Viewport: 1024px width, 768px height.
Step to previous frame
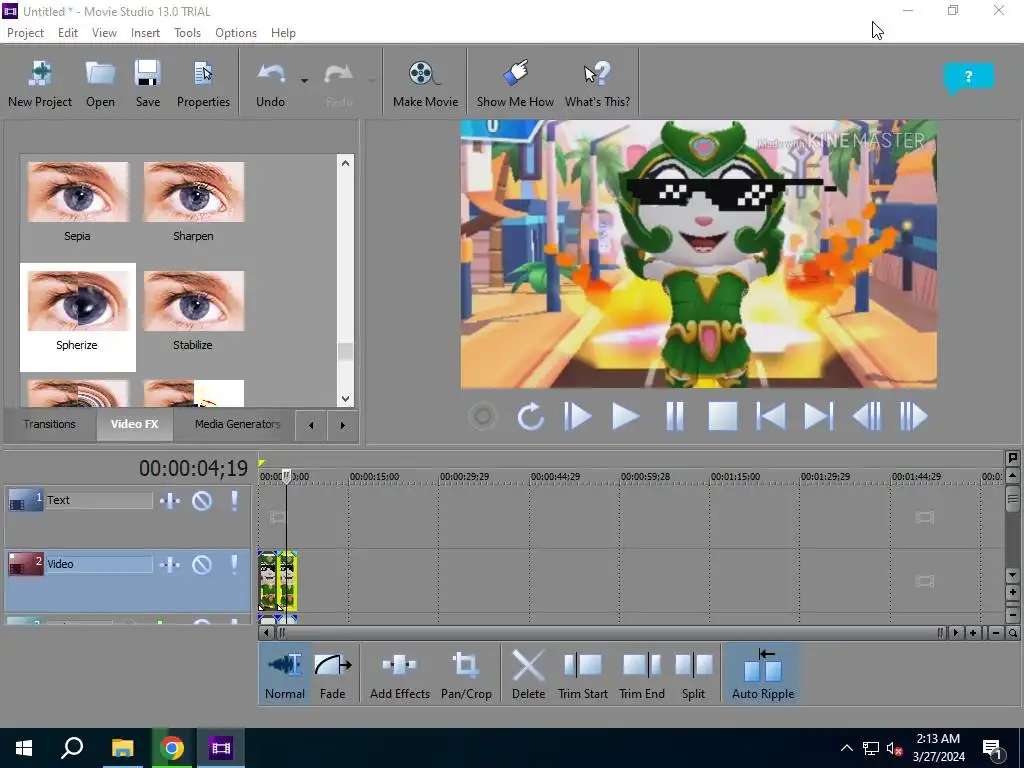[867, 417]
